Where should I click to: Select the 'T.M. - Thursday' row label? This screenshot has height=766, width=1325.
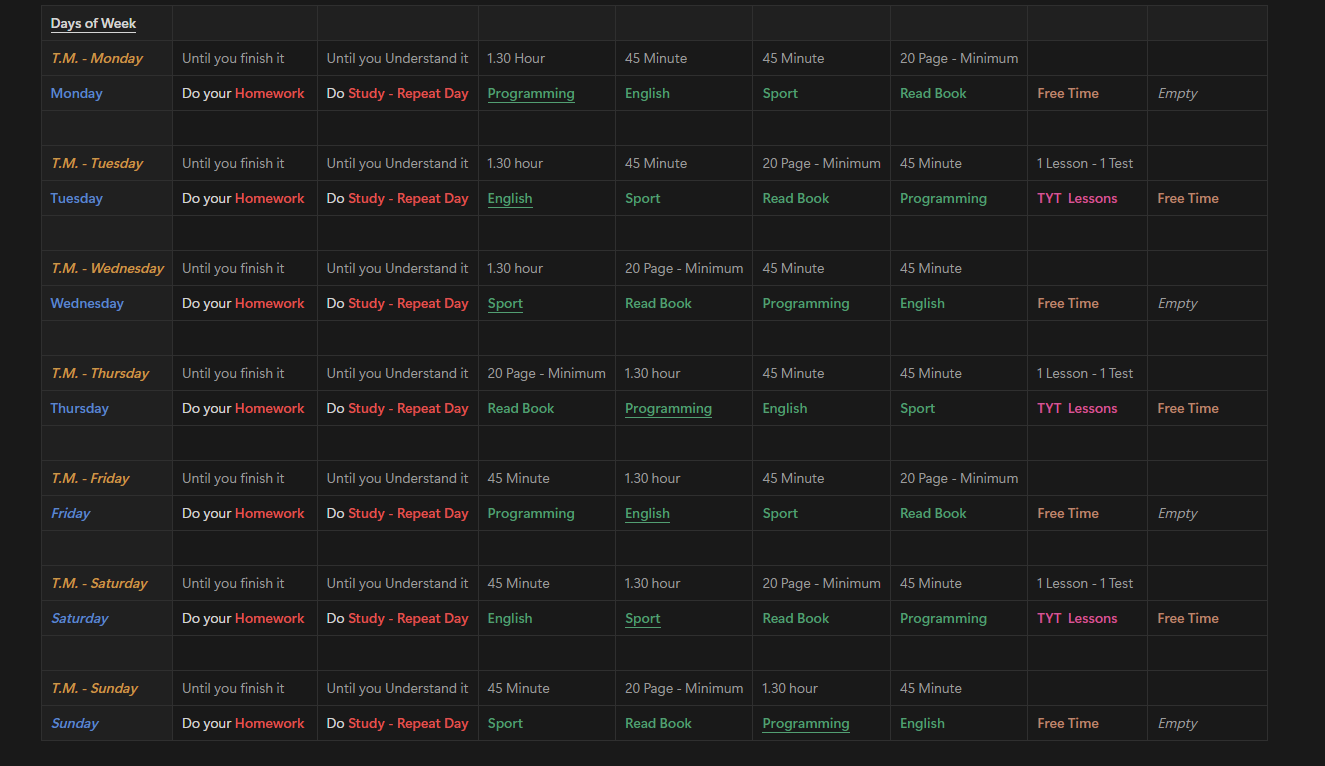pos(100,373)
